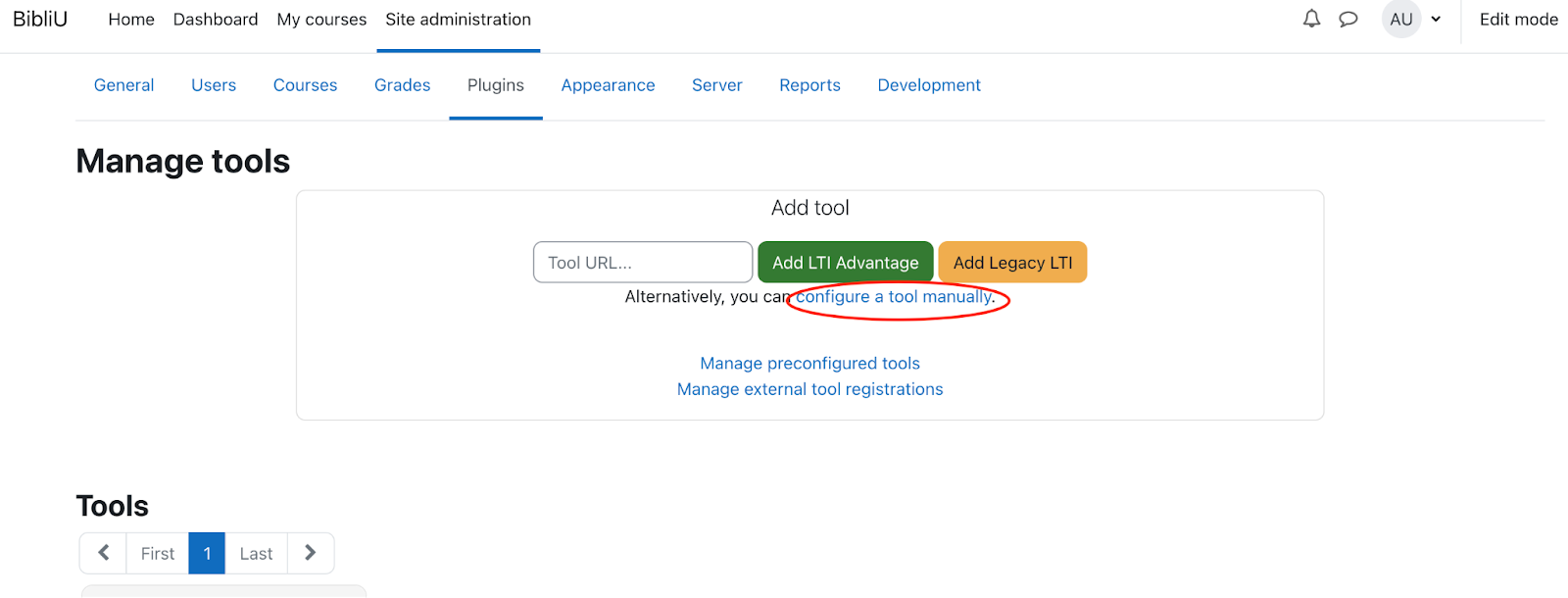Open the Home menu item
The height and width of the screenshot is (598, 1568).
131,19
